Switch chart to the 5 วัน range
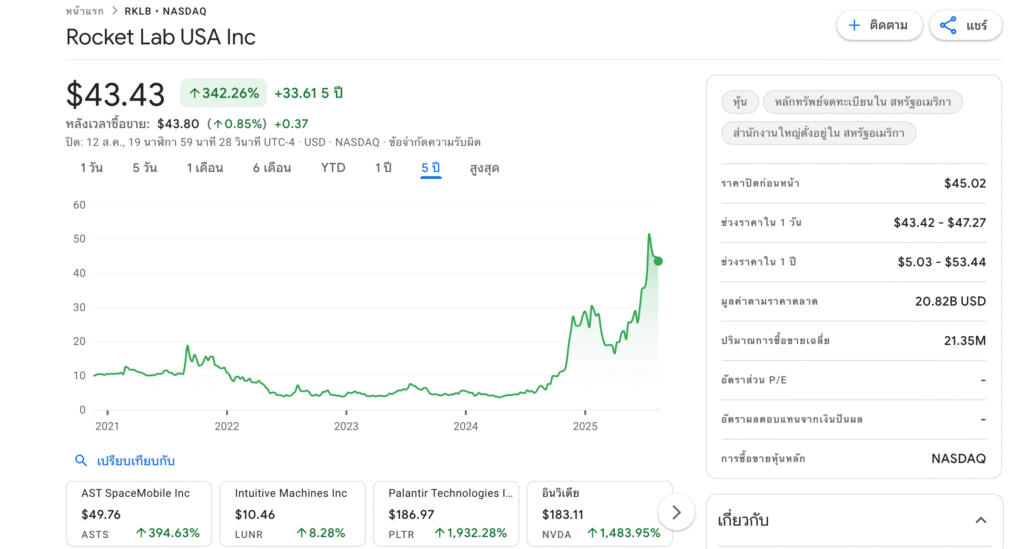 144,168
